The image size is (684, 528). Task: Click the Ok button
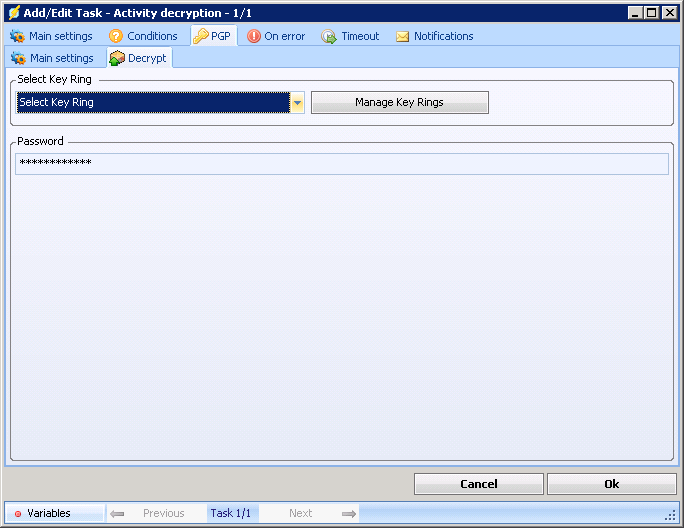point(611,484)
